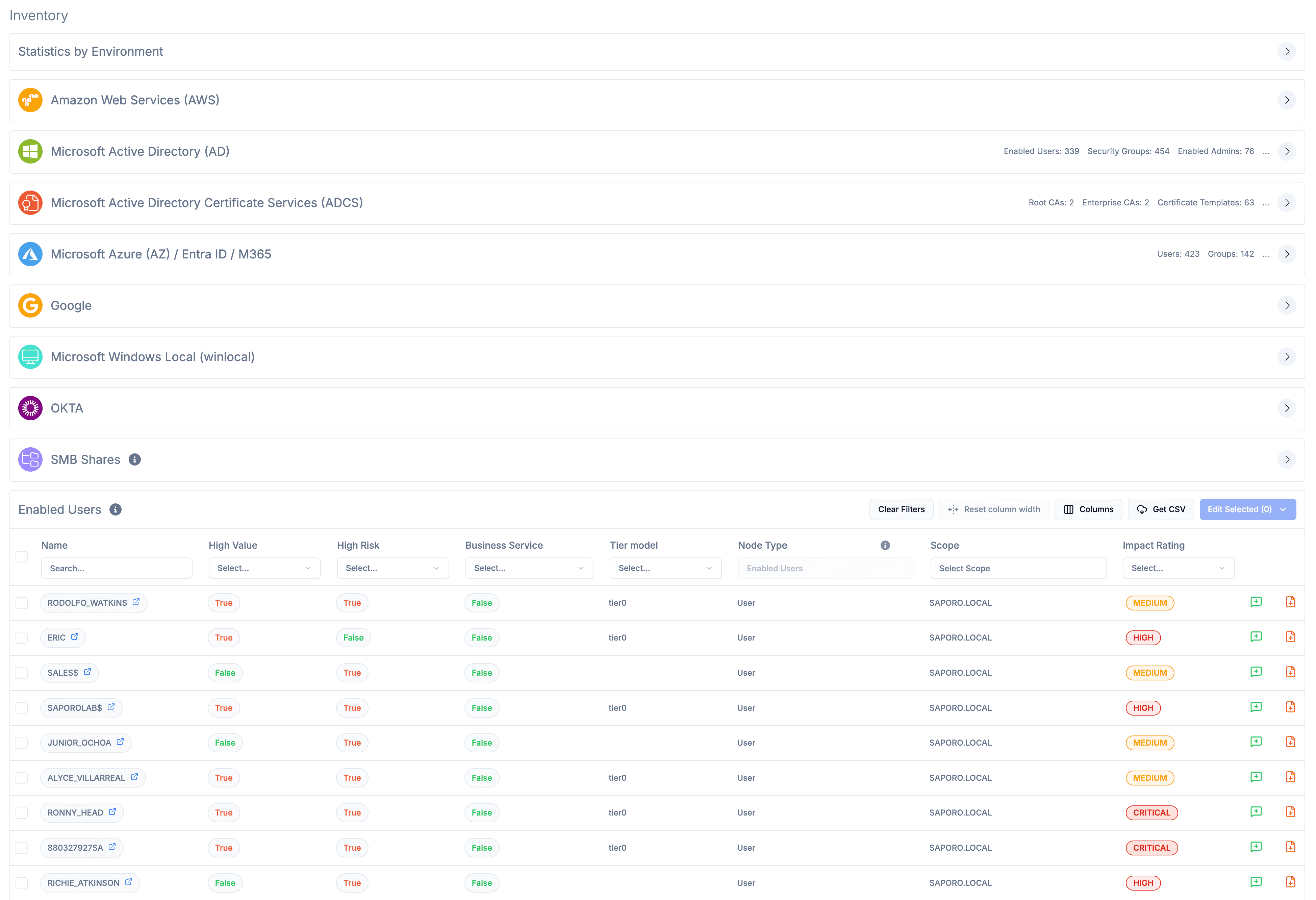Open the Columns chooser button
This screenshot has height=900, width=1316.
click(1088, 510)
